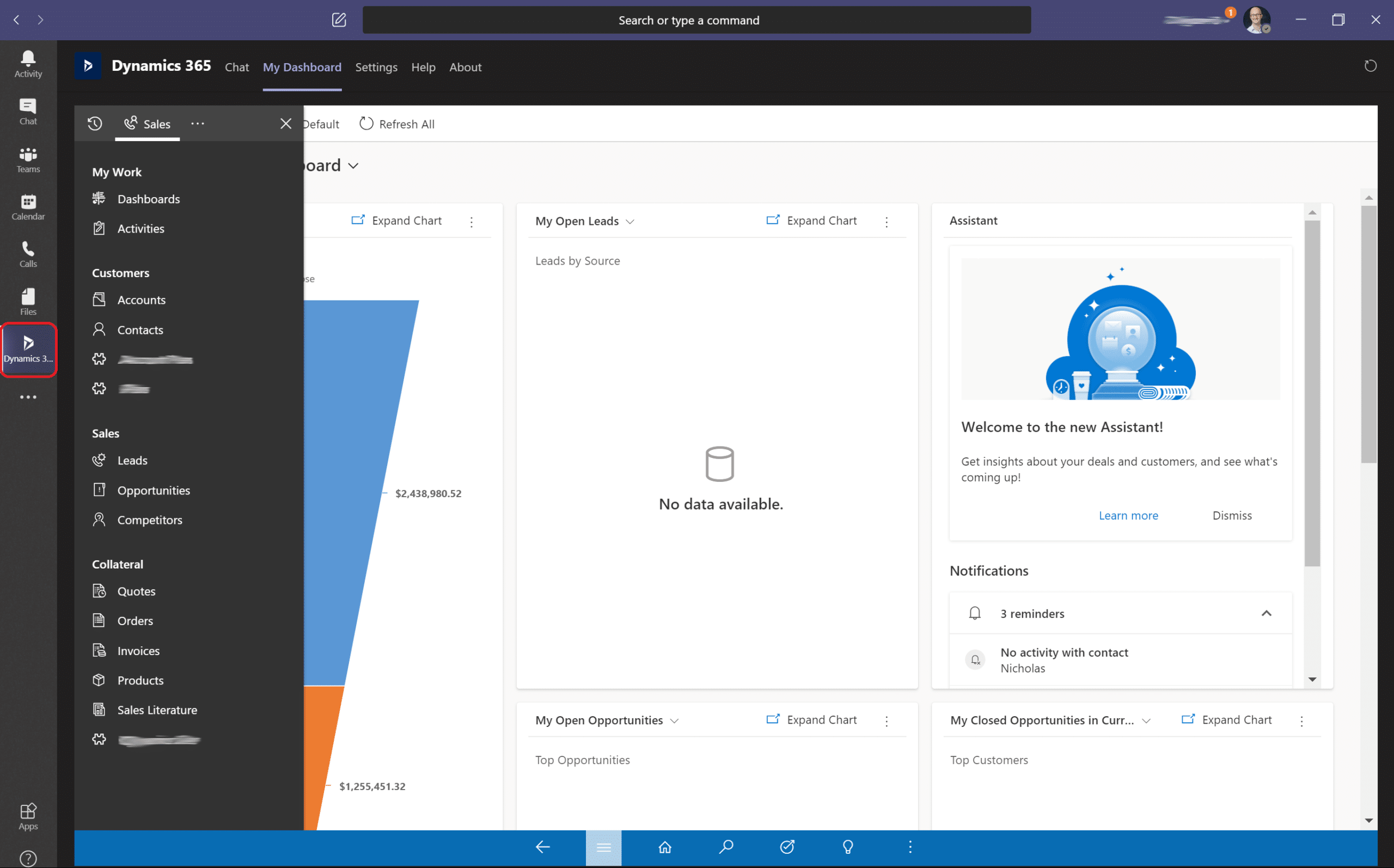Click the Accounts icon under Customers
The image size is (1394, 868).
point(99,299)
